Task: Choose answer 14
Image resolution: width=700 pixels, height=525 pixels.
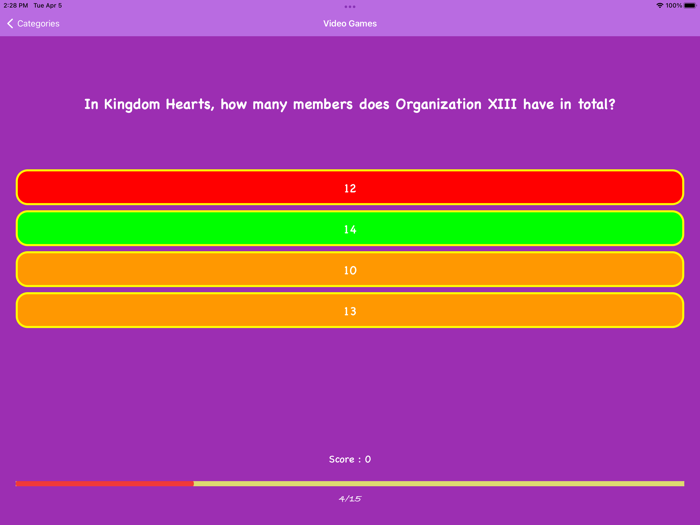Action: pyautogui.click(x=350, y=229)
